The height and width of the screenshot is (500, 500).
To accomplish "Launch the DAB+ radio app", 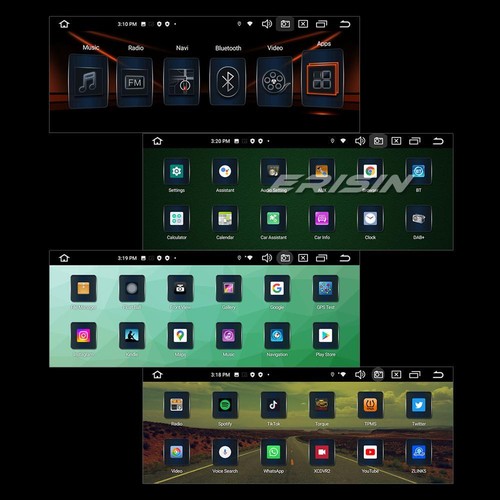I will tap(419, 219).
